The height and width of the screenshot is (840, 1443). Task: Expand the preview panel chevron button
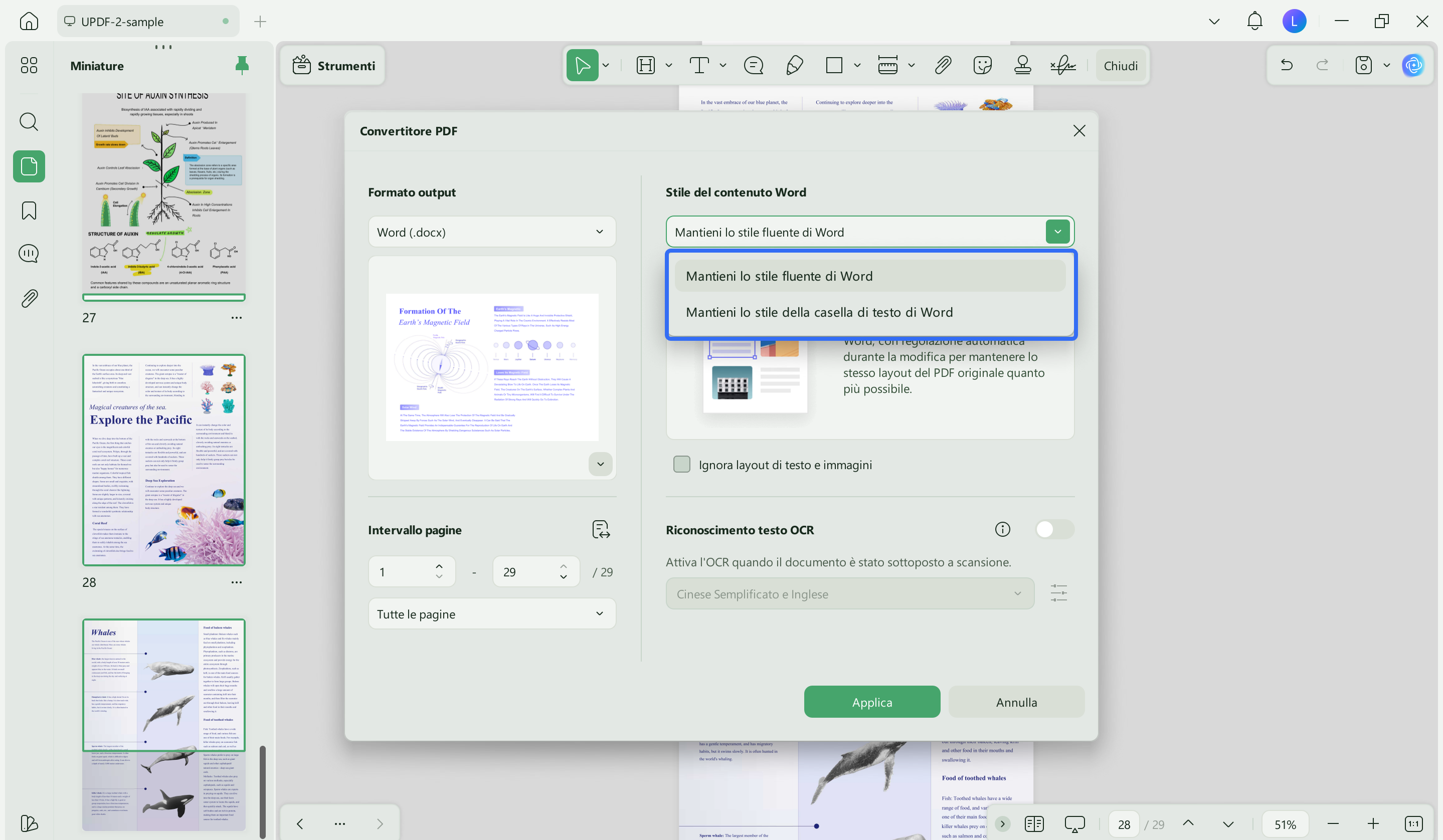pos(600,464)
